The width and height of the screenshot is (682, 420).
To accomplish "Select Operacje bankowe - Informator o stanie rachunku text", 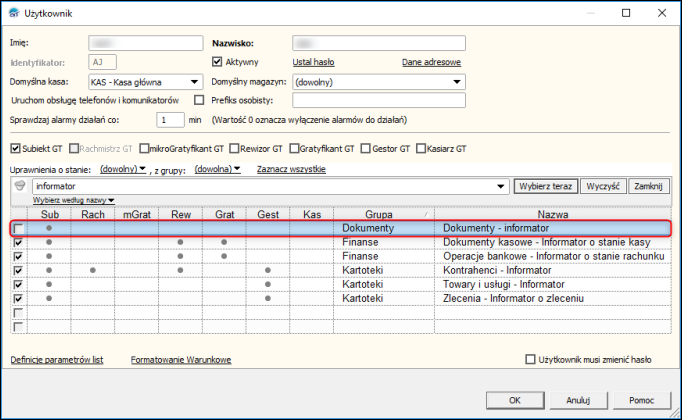I will [554, 257].
